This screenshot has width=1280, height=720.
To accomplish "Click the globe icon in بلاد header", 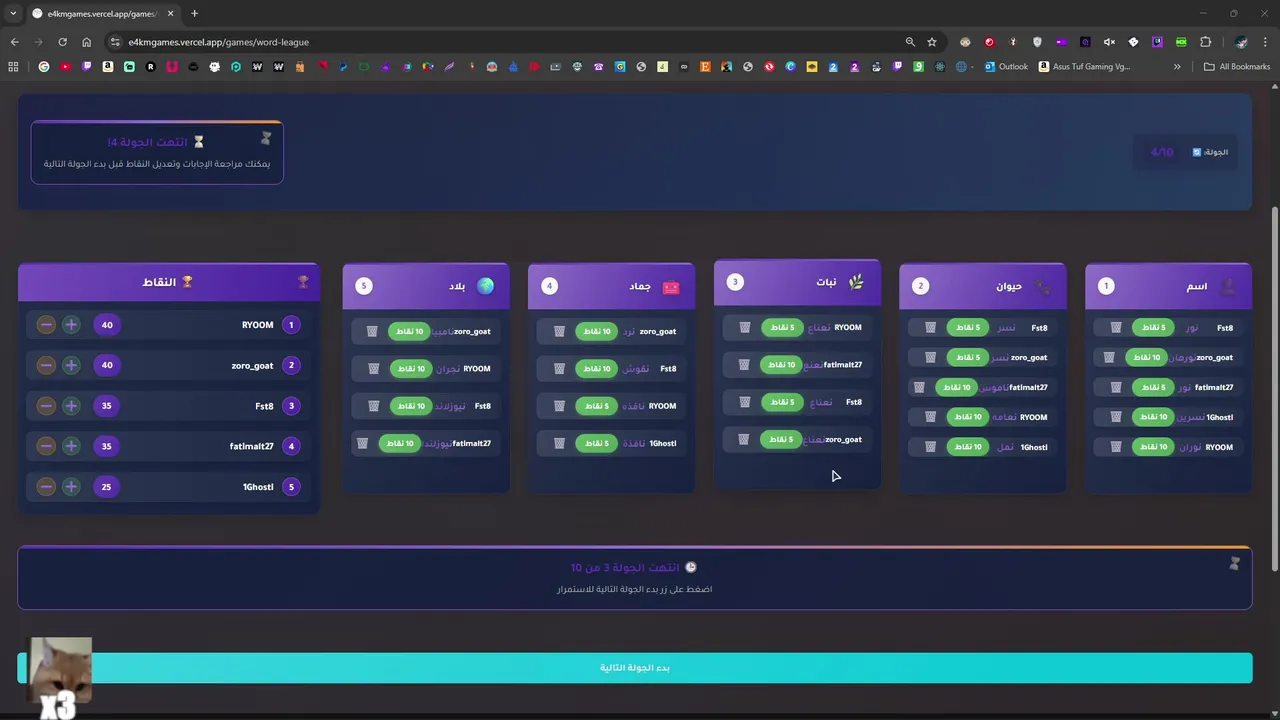I will click(x=485, y=286).
